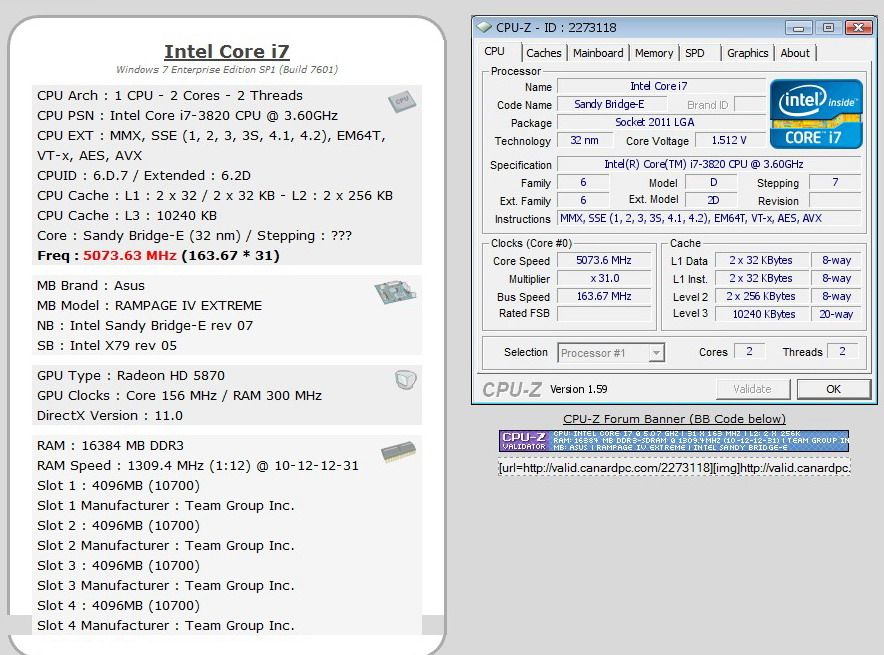
Task: Show the About tab
Action: 795,53
